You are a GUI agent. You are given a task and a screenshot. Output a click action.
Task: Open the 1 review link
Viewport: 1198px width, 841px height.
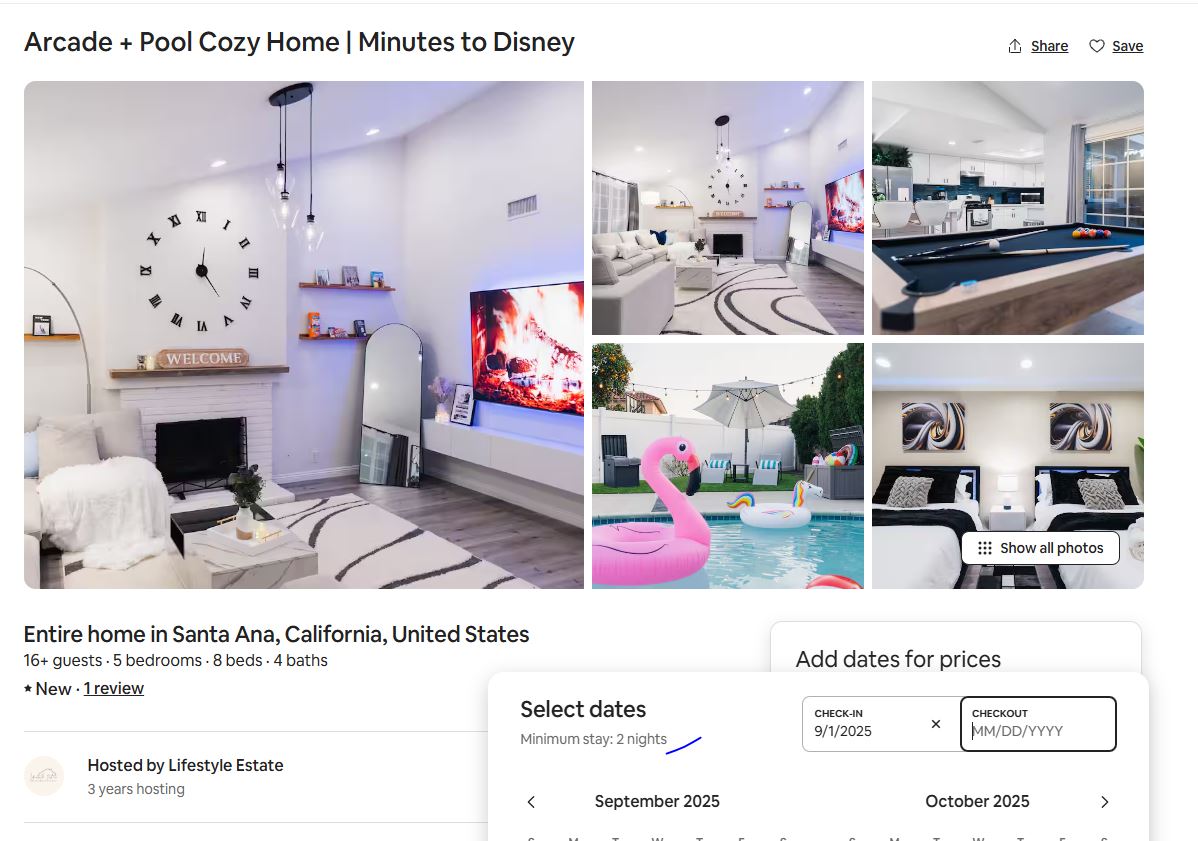(x=114, y=688)
